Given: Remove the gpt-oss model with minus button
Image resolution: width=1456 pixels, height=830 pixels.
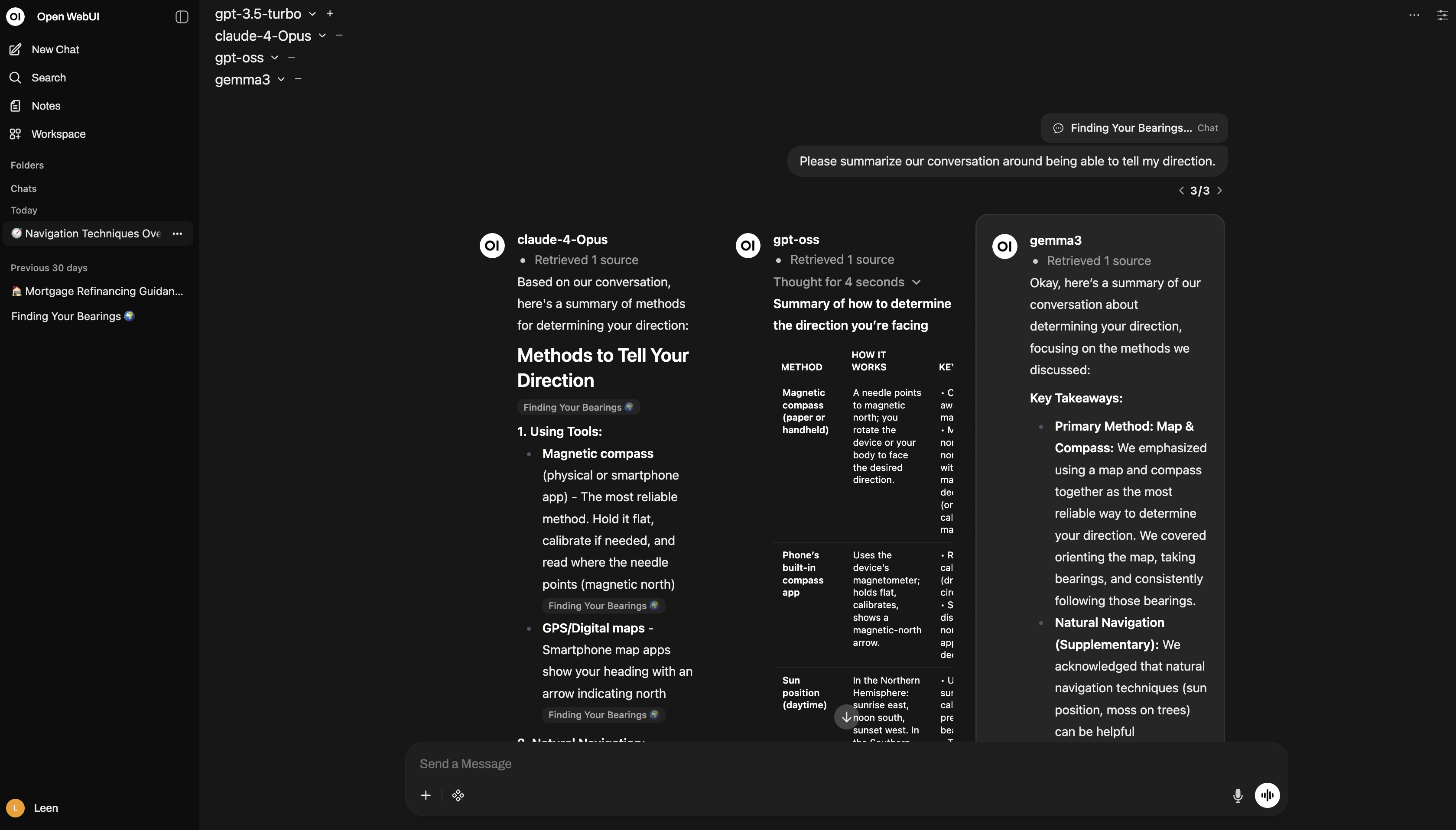Looking at the screenshot, I should (x=291, y=57).
